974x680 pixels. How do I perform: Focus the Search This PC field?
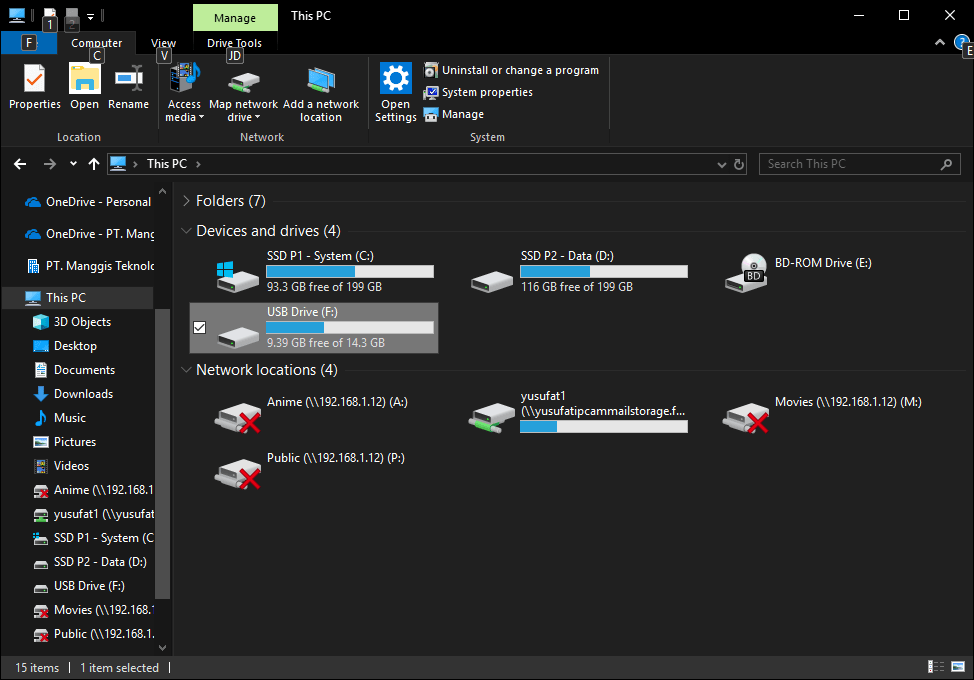point(860,164)
